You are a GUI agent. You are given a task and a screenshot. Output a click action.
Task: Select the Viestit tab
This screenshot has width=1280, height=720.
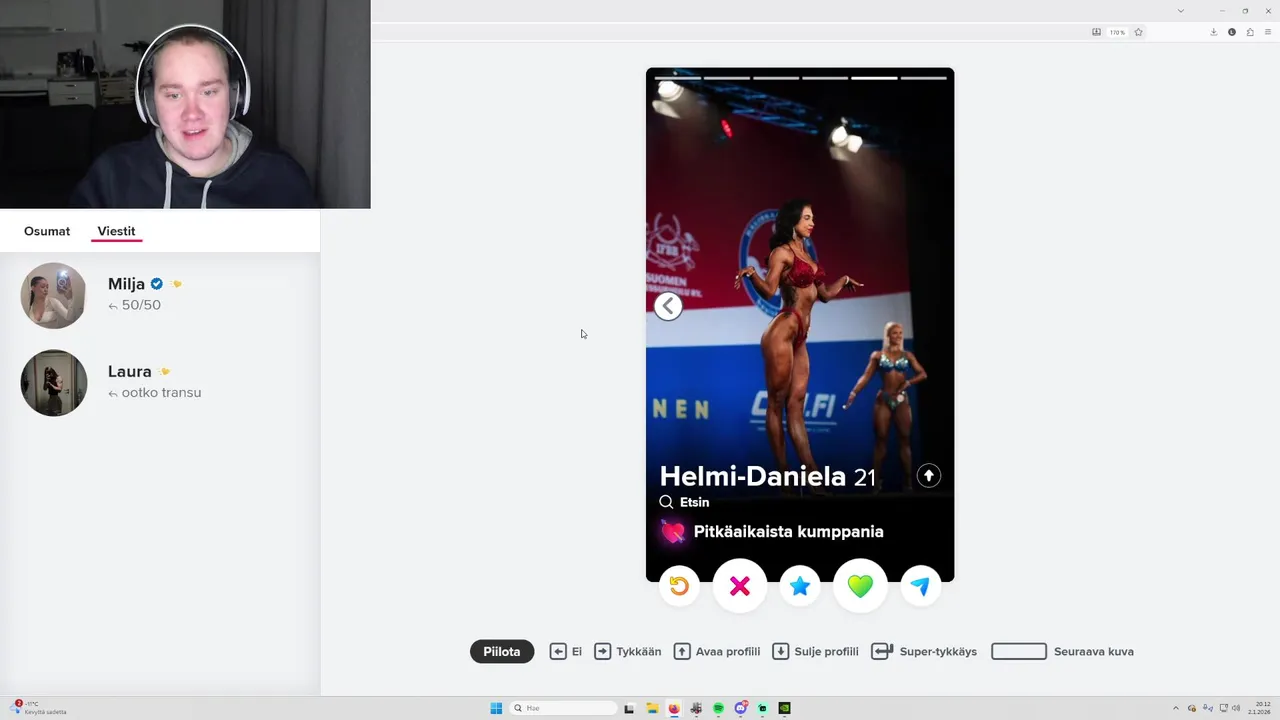(x=116, y=231)
